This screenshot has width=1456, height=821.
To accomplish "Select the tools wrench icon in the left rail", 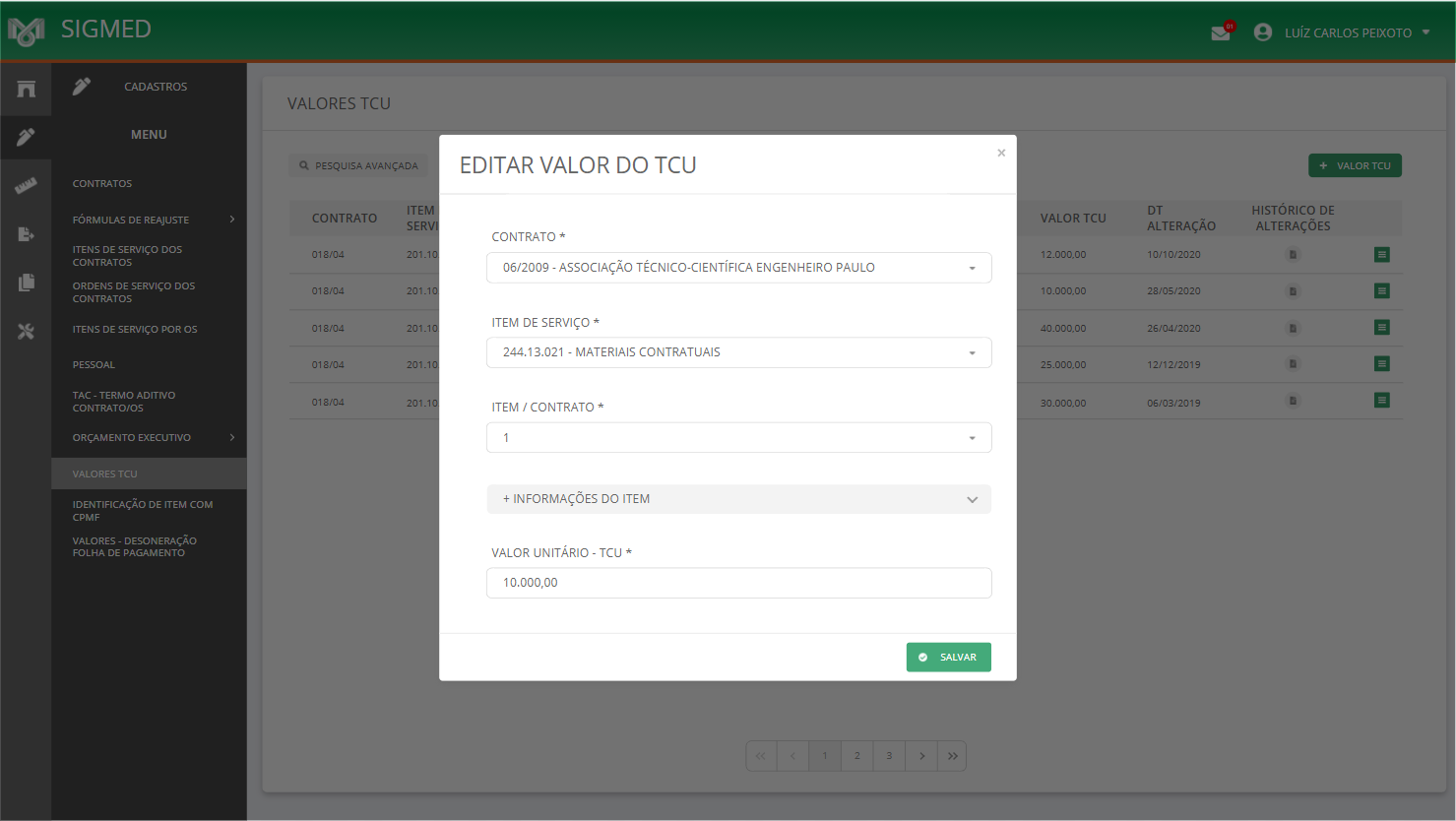I will click(x=27, y=332).
